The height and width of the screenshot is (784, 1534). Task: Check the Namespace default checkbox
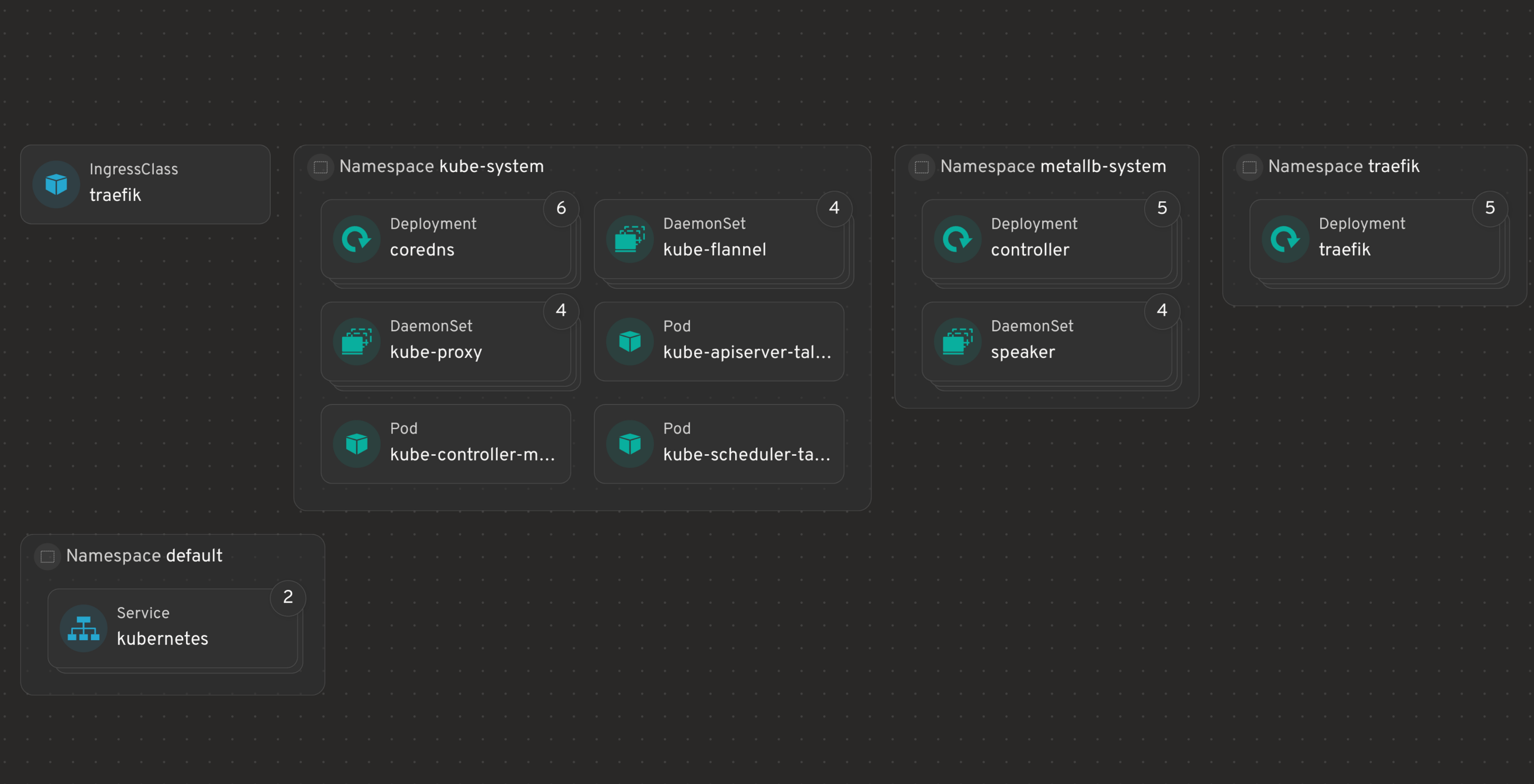click(x=47, y=556)
